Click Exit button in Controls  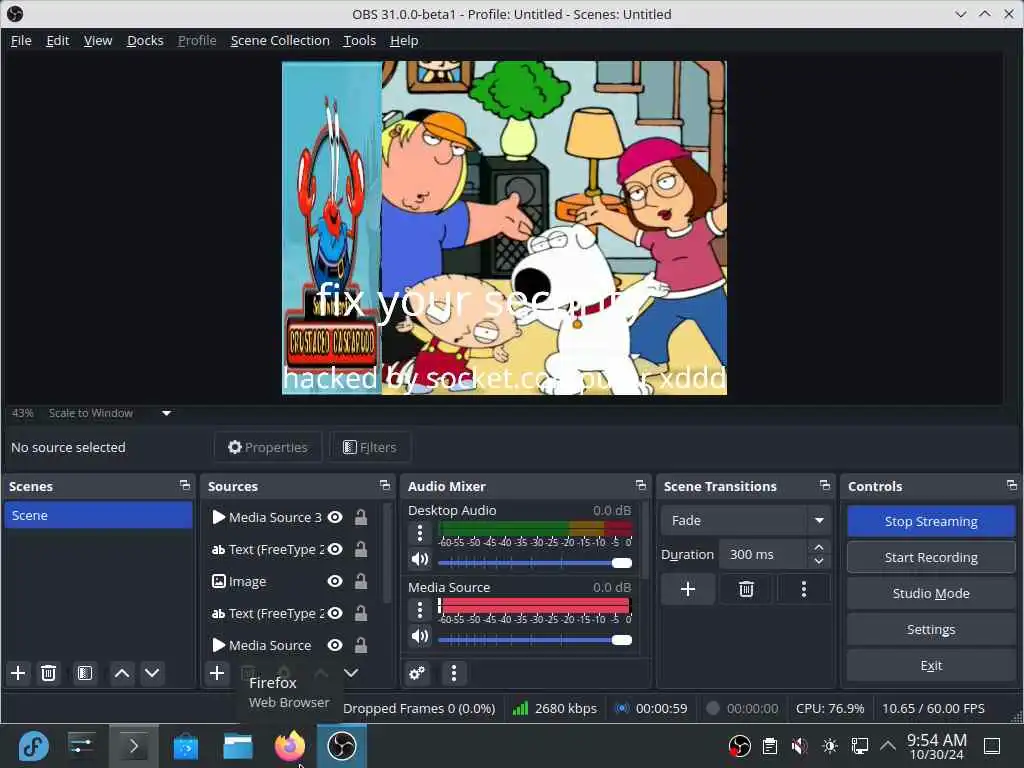click(x=931, y=665)
